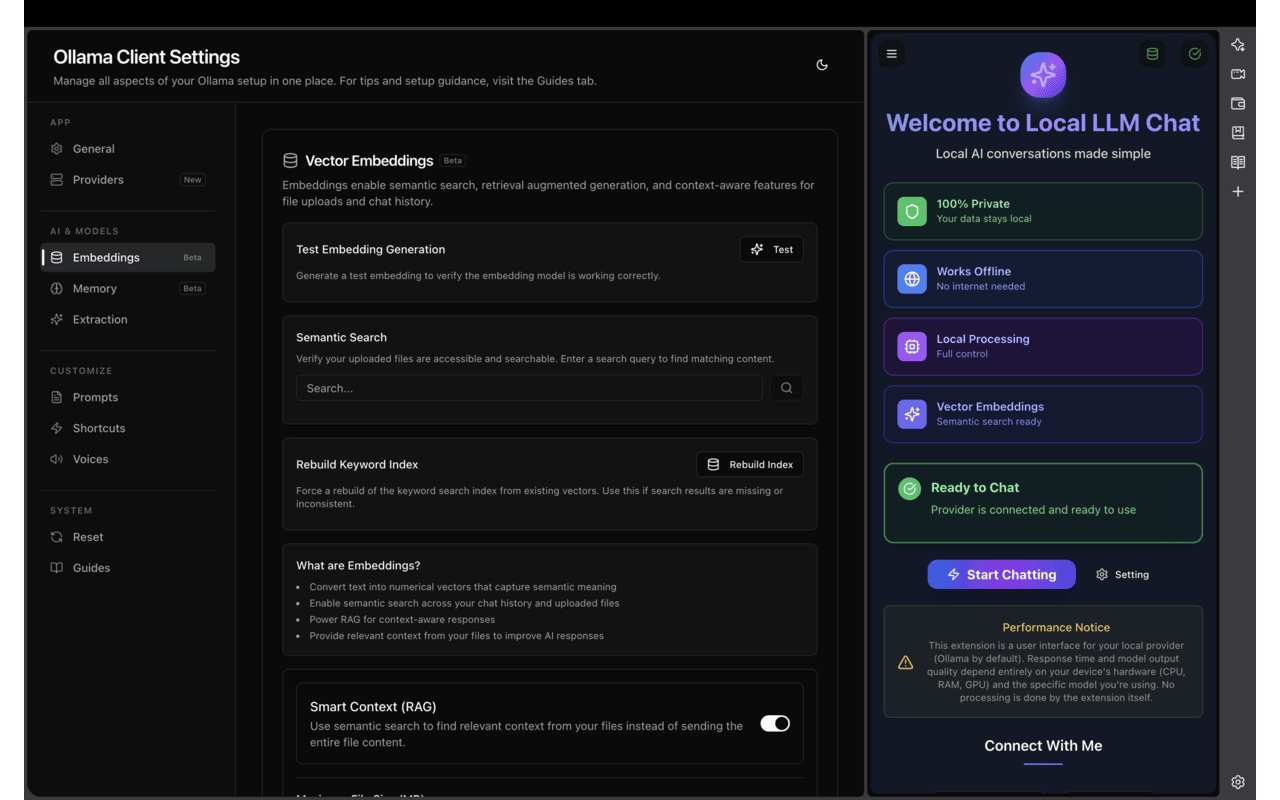Click the green database icon in chat header
The width and height of the screenshot is (1280, 800).
(x=1152, y=54)
